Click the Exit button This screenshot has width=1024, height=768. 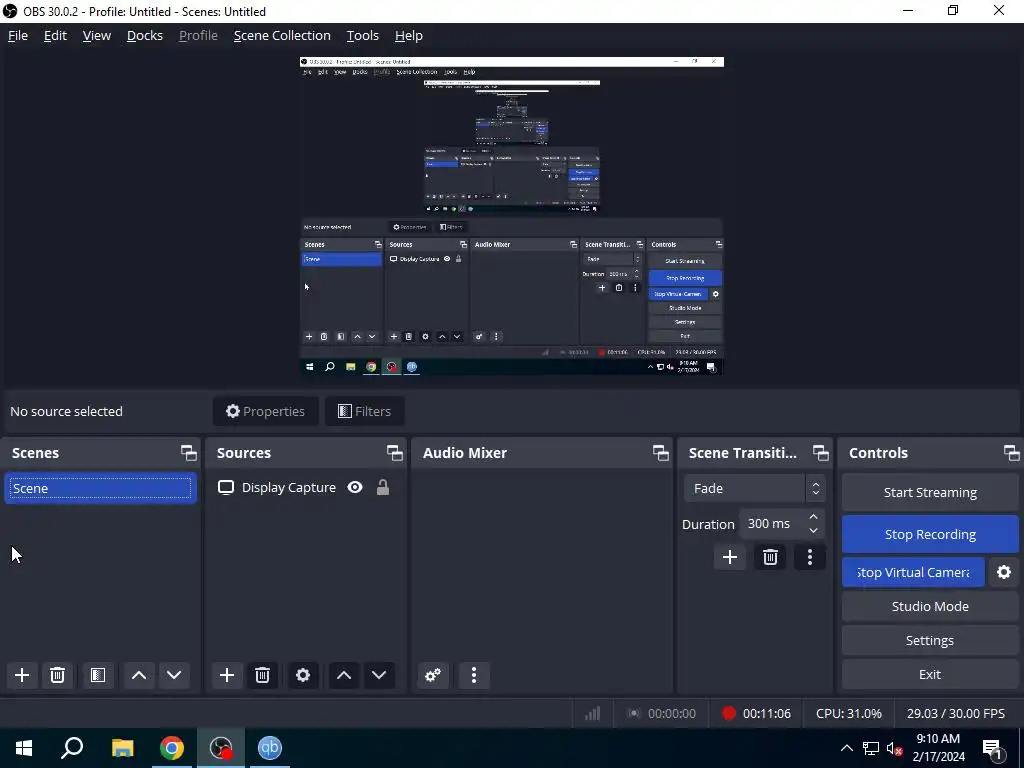[x=930, y=675]
